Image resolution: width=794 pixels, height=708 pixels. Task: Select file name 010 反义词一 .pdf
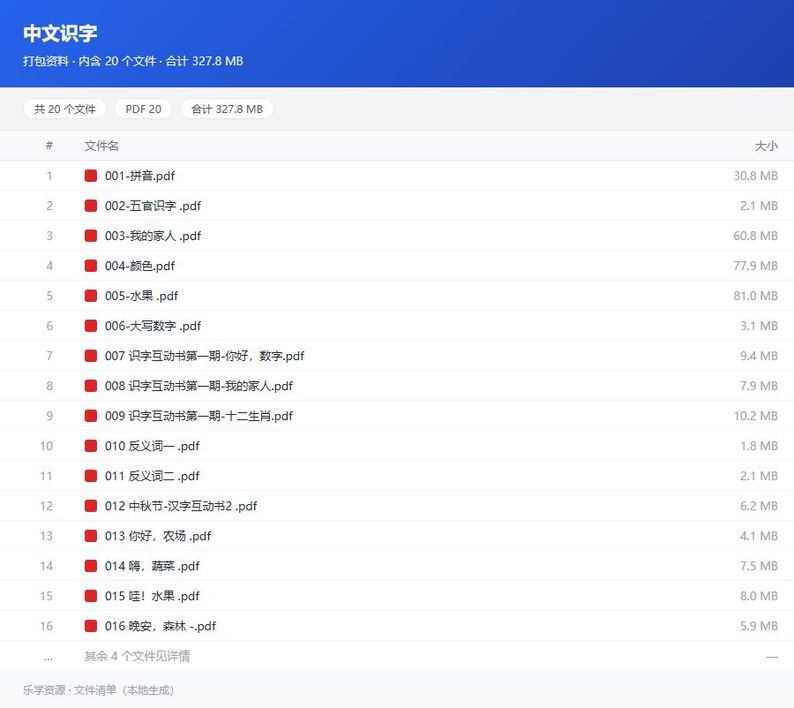(152, 446)
